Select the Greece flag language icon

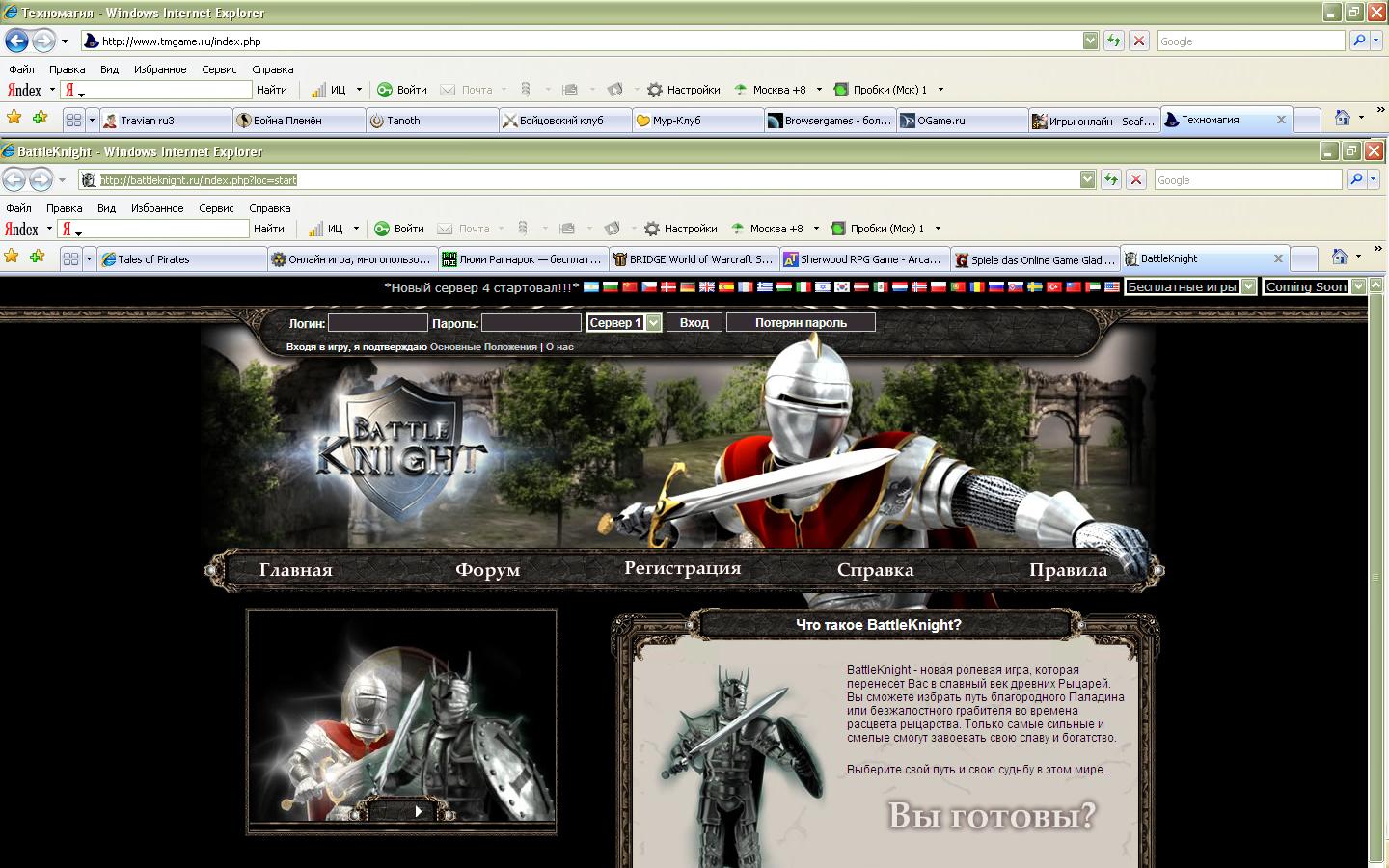coord(765,286)
